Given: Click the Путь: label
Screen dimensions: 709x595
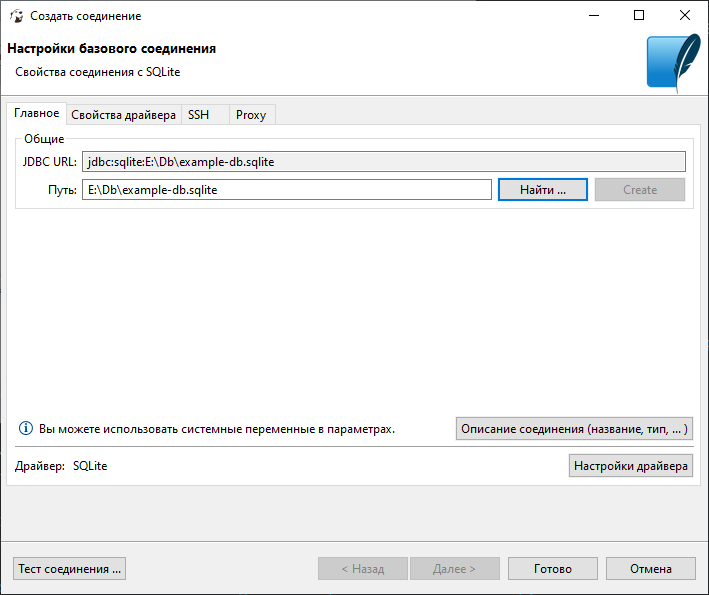Looking at the screenshot, I should point(62,190).
